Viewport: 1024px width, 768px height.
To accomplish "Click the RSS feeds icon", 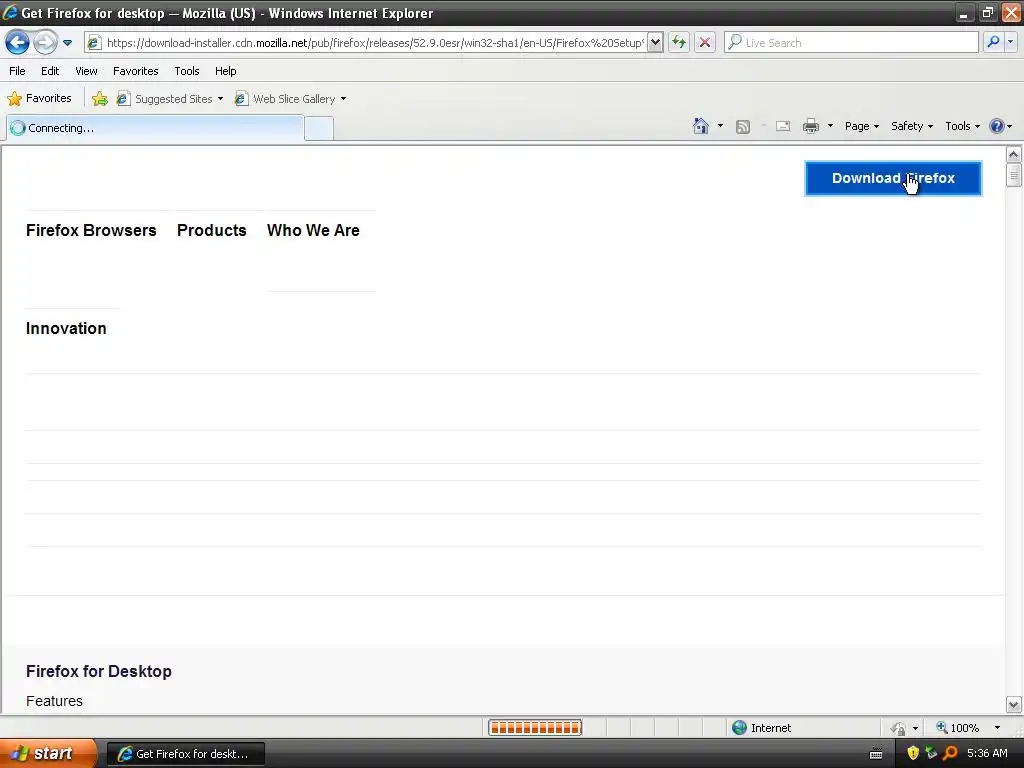I will [x=743, y=127].
